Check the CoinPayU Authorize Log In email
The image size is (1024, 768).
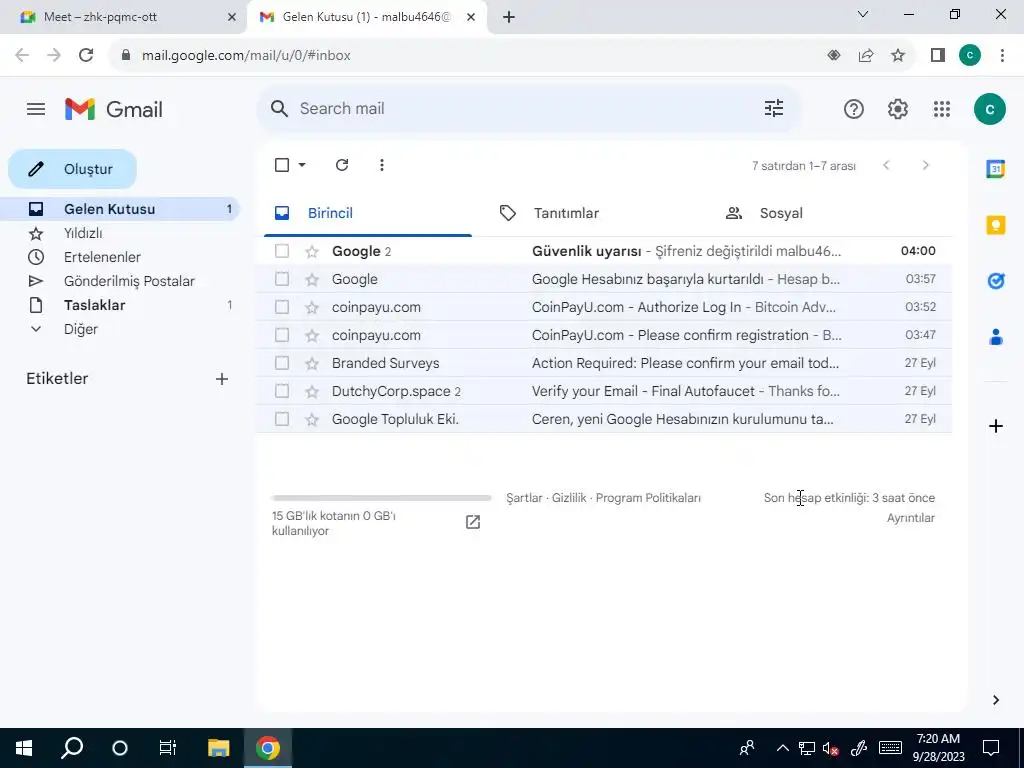click(x=282, y=307)
